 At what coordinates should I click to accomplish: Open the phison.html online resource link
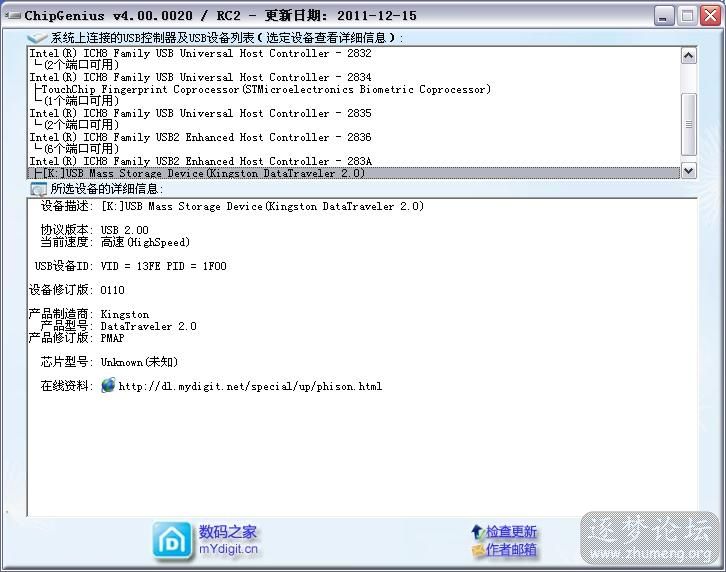pyautogui.click(x=250, y=386)
